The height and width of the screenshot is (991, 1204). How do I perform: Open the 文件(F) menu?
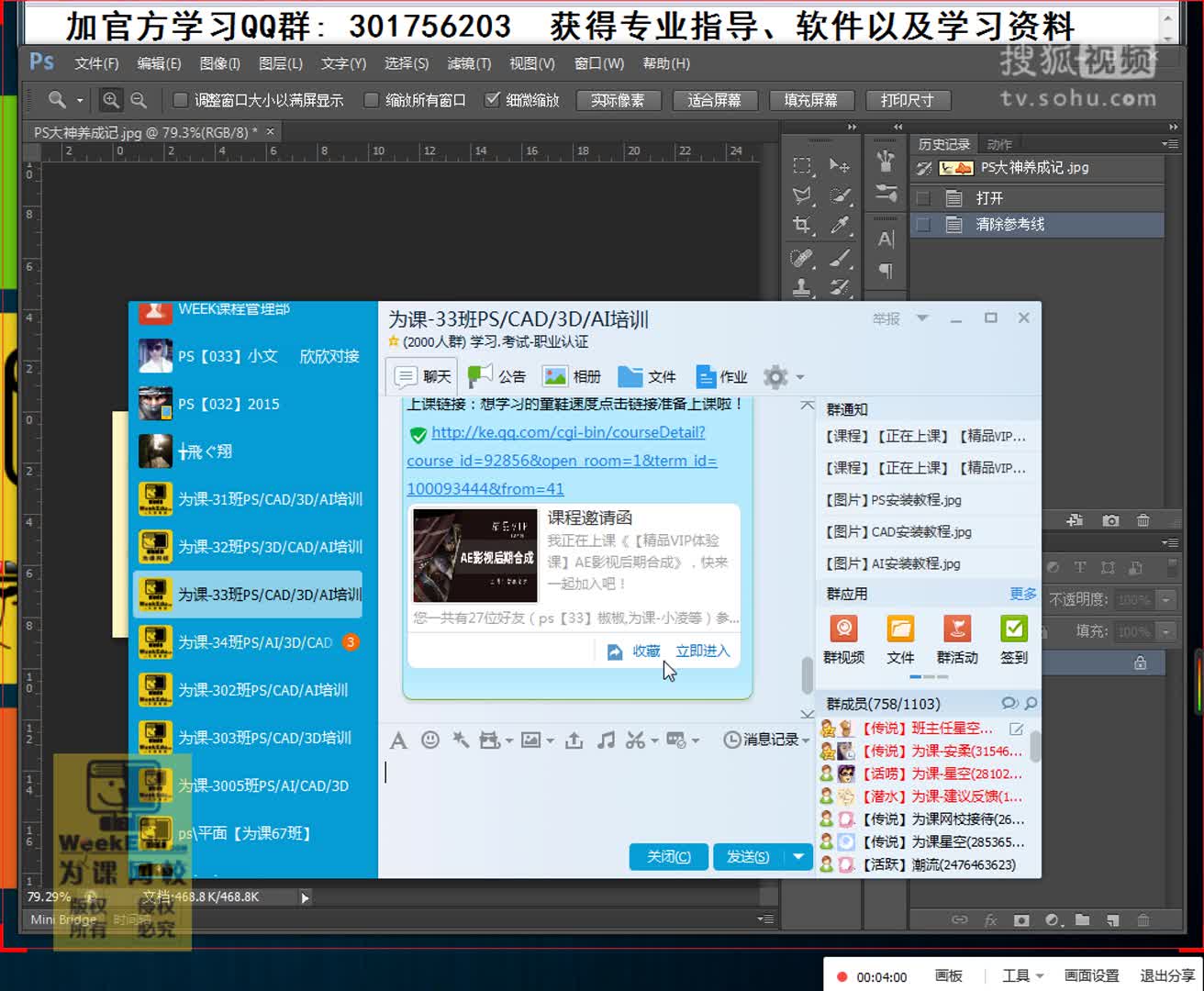pyautogui.click(x=96, y=63)
